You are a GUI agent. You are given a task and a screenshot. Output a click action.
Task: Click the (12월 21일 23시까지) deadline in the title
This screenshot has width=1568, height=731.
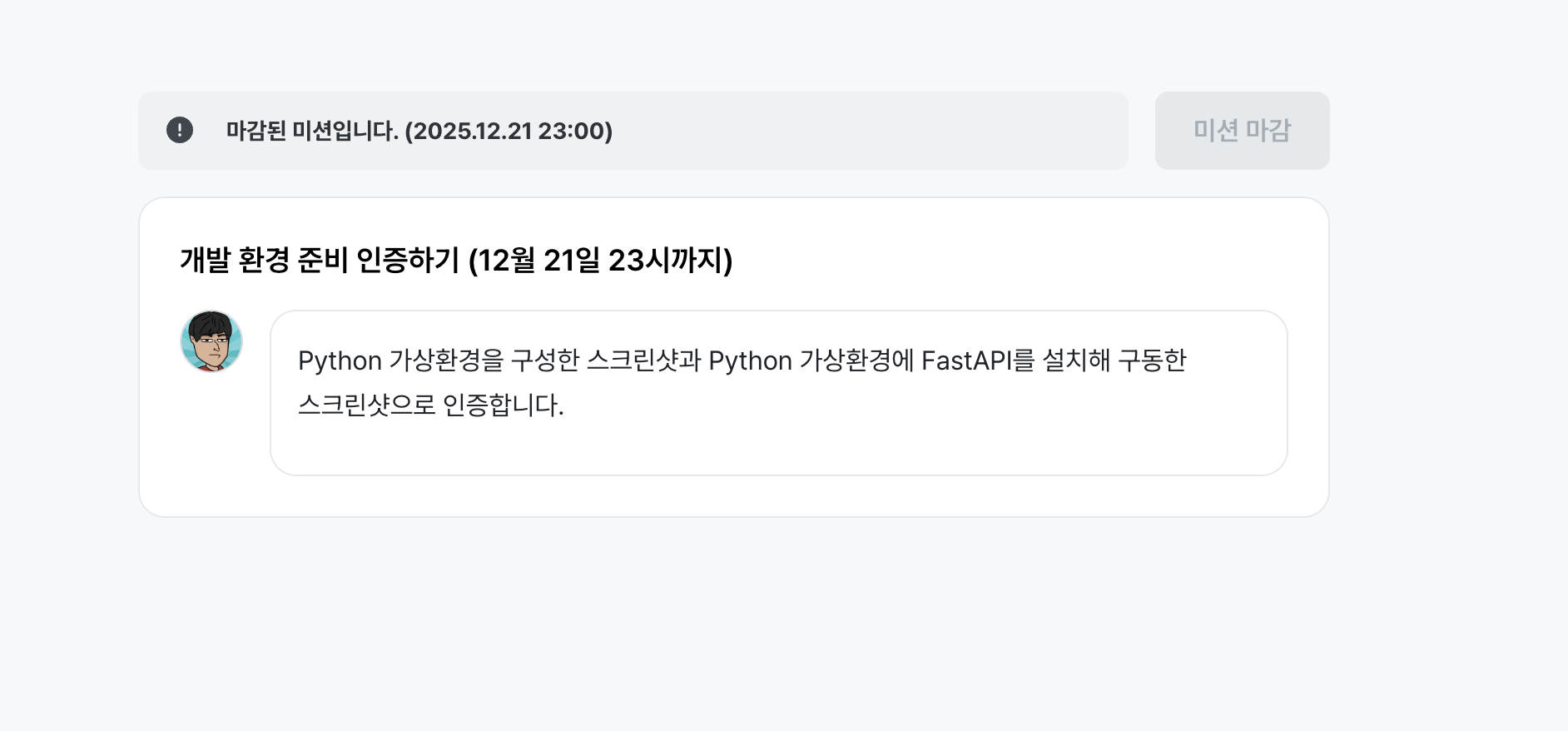point(600,260)
